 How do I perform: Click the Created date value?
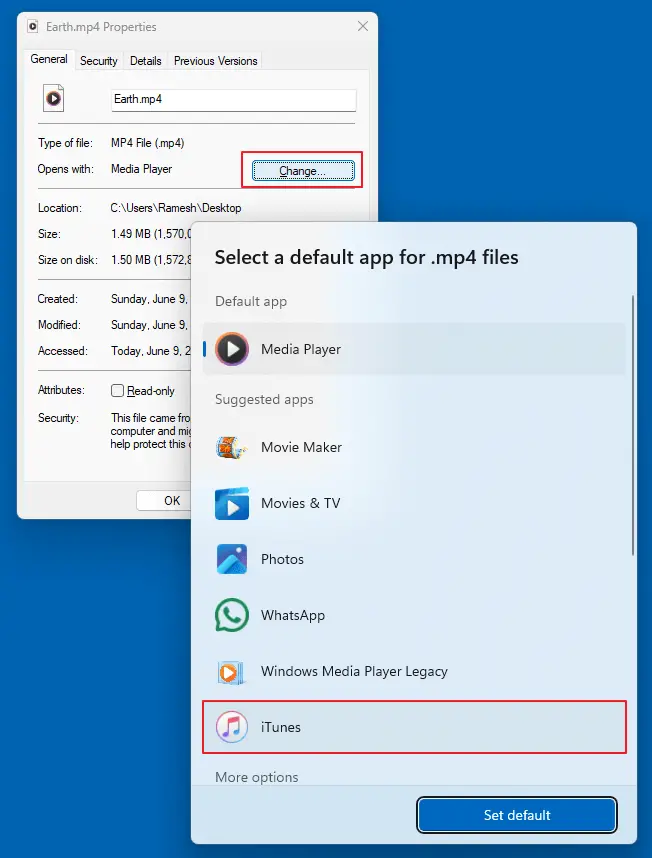149,299
